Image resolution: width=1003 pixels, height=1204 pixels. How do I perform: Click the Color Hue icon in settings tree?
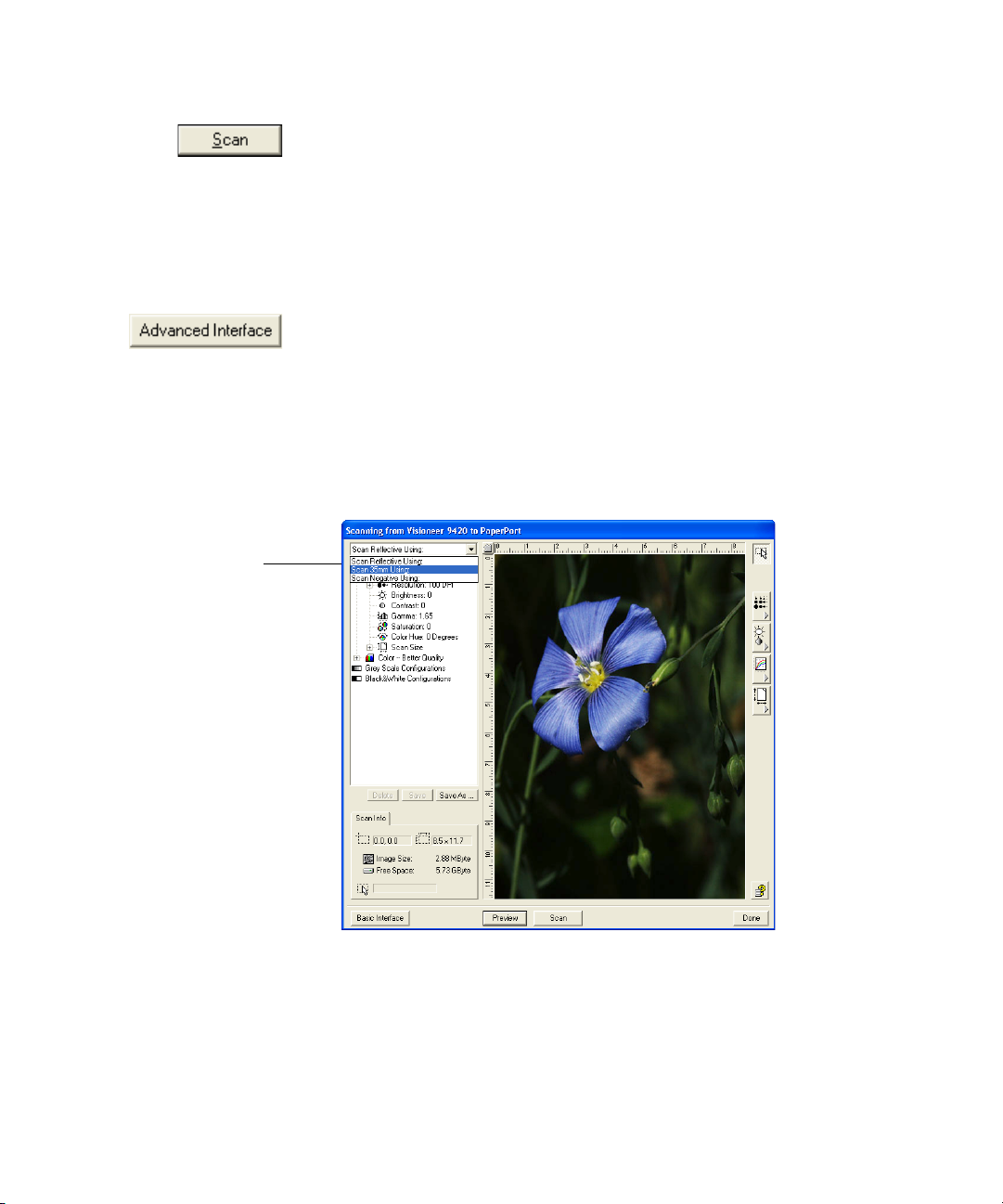(382, 637)
